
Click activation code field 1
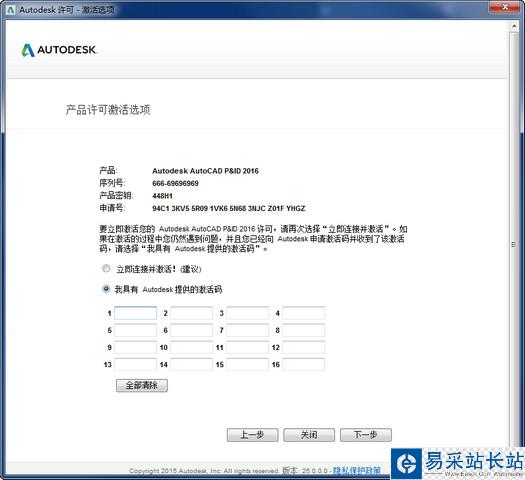tap(135, 313)
